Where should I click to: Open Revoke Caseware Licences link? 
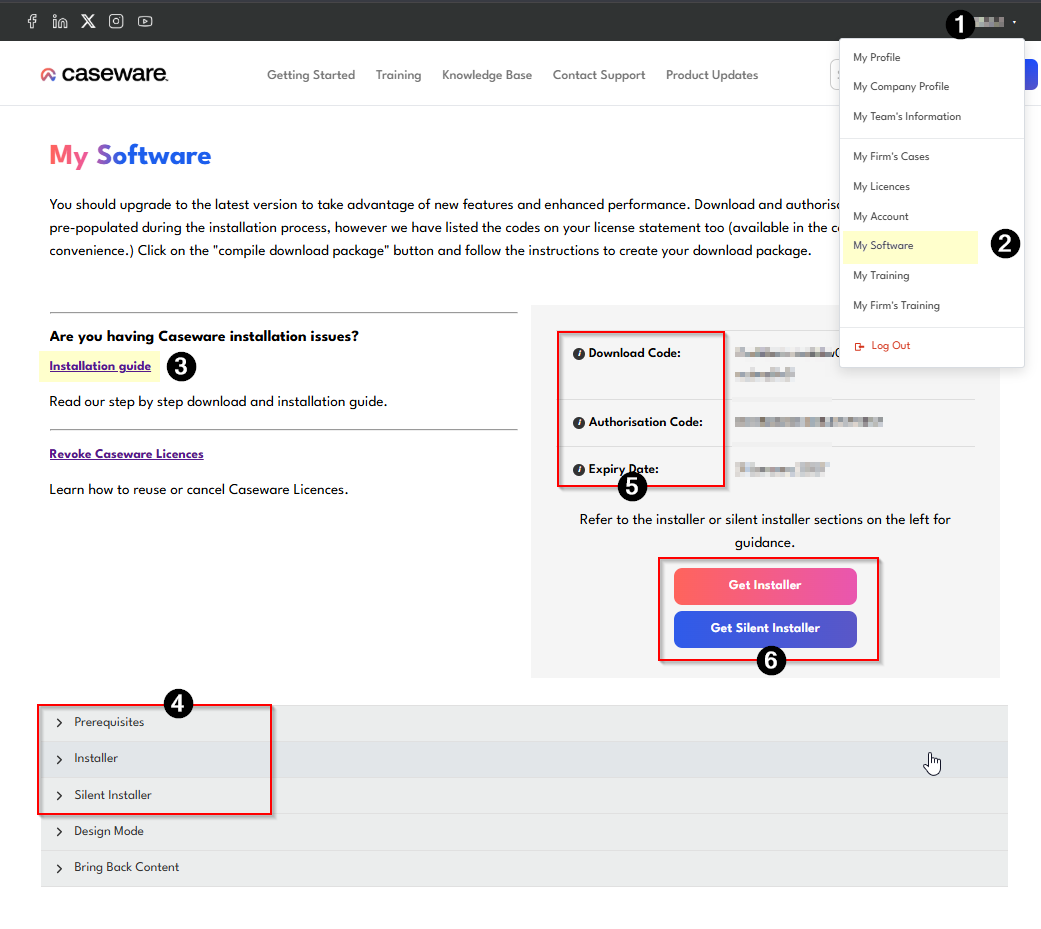[x=126, y=454]
